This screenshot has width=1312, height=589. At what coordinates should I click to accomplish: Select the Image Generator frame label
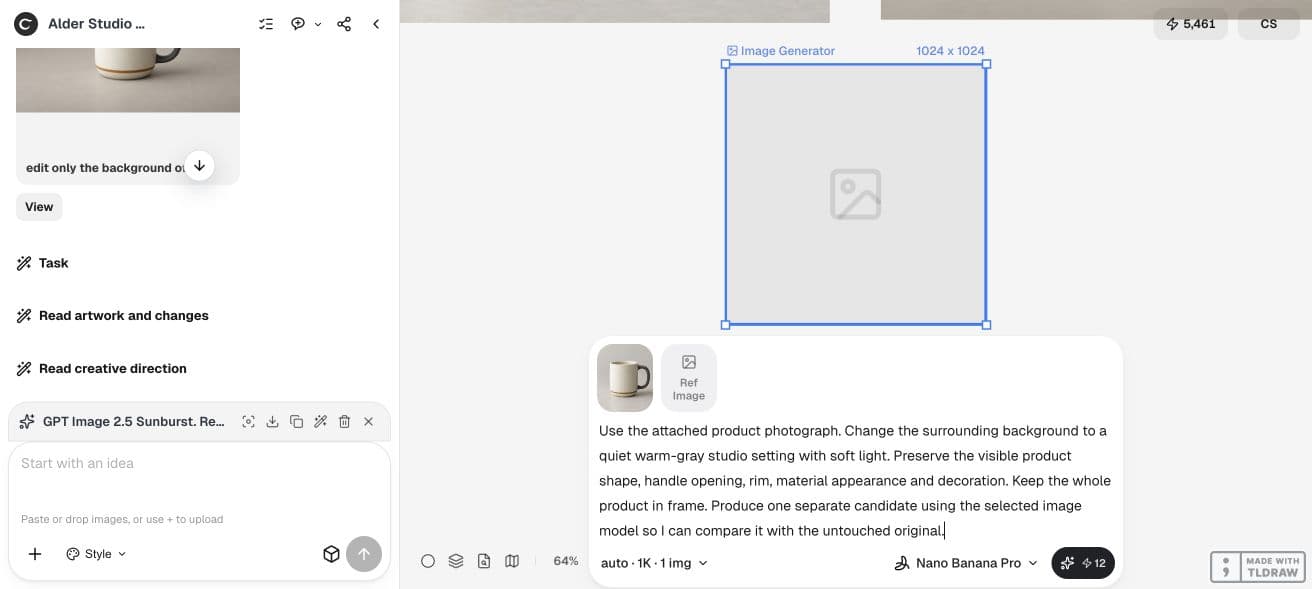[780, 51]
